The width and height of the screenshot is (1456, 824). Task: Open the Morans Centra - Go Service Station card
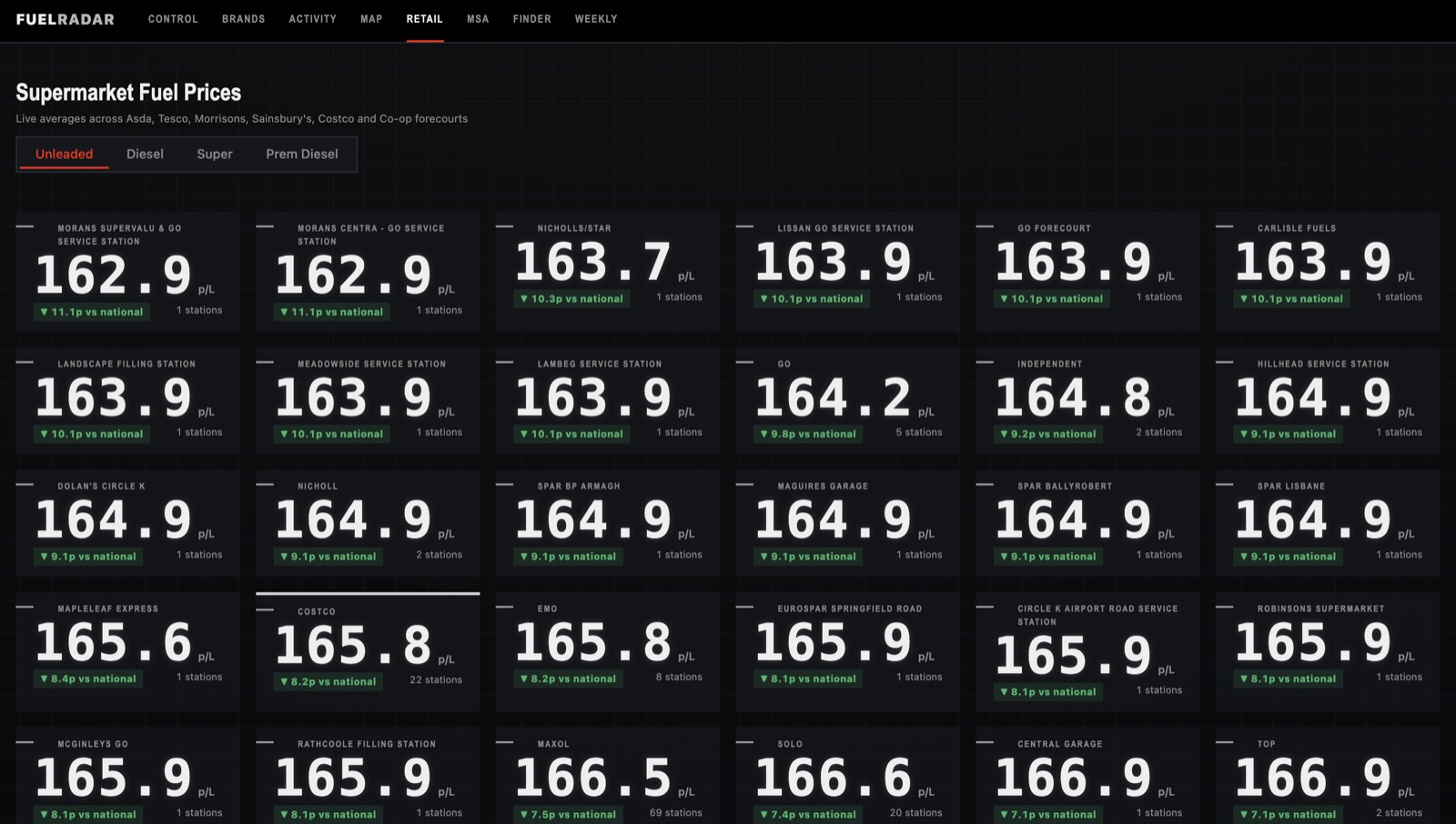(368, 272)
